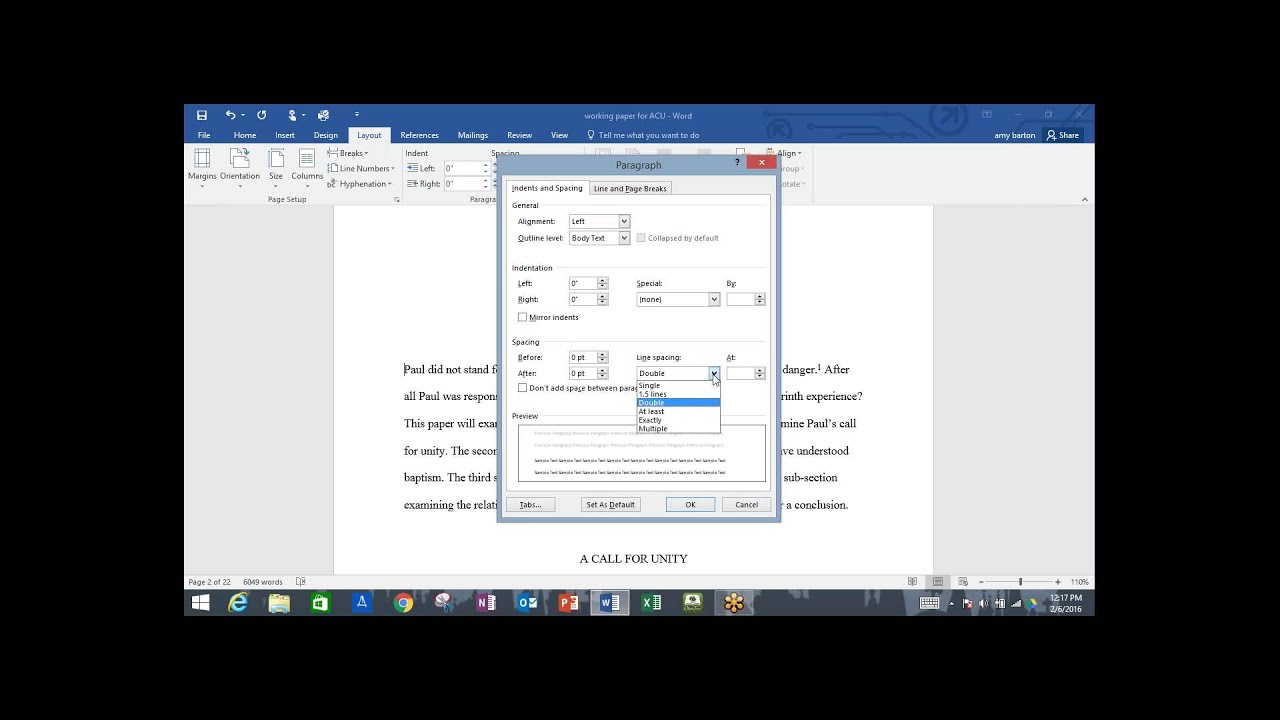The height and width of the screenshot is (720, 1280).
Task: Click the zoom out minus button
Action: tap(983, 582)
